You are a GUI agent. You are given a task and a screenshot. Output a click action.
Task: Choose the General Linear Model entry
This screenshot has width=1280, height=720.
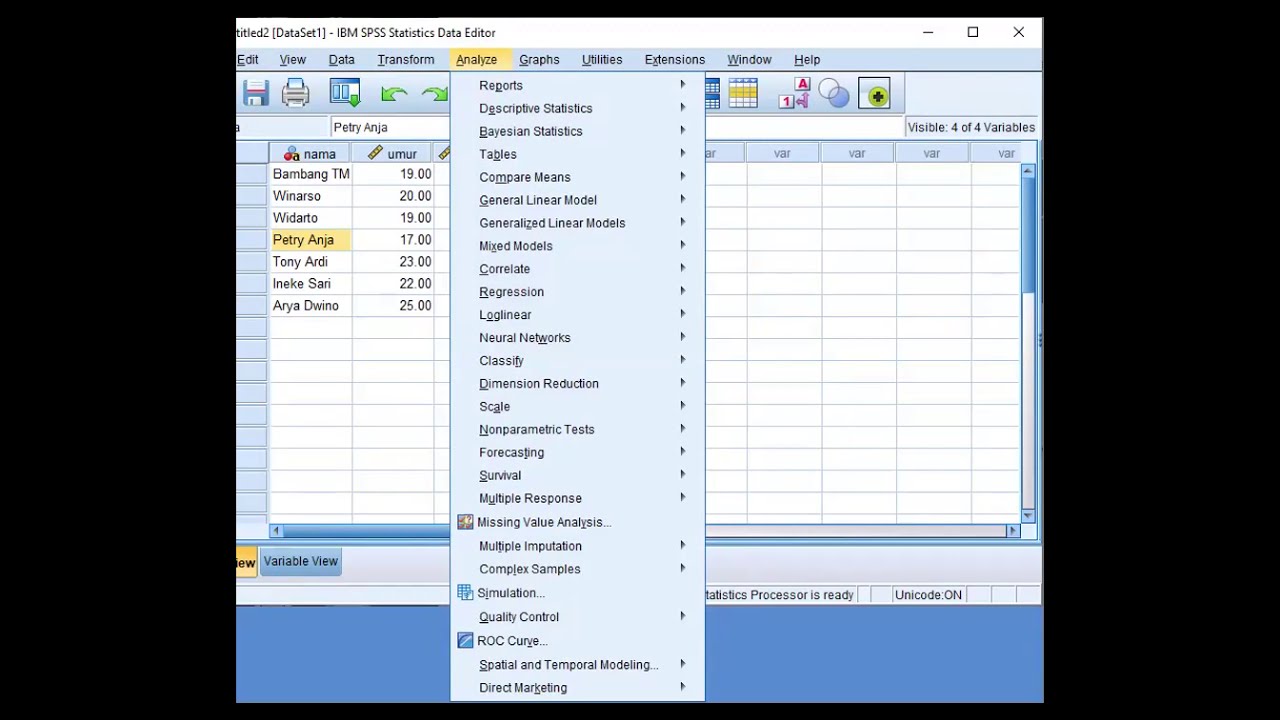[577, 200]
